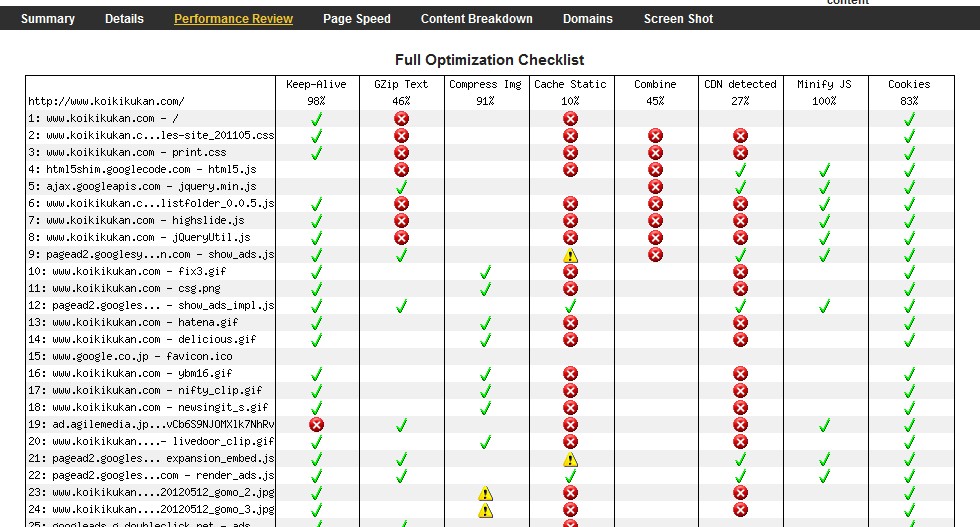
Task: Go to the Content Breakdown tab
Action: pos(477,19)
